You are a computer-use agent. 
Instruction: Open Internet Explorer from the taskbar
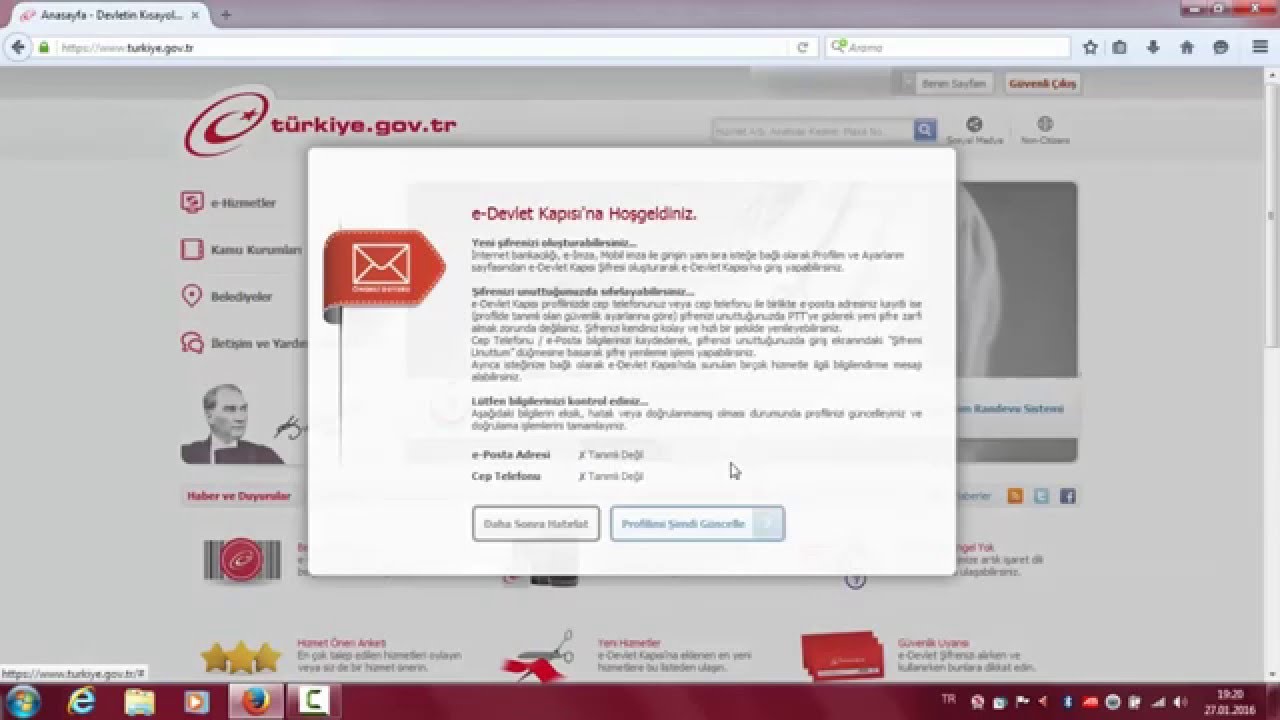pyautogui.click(x=81, y=702)
